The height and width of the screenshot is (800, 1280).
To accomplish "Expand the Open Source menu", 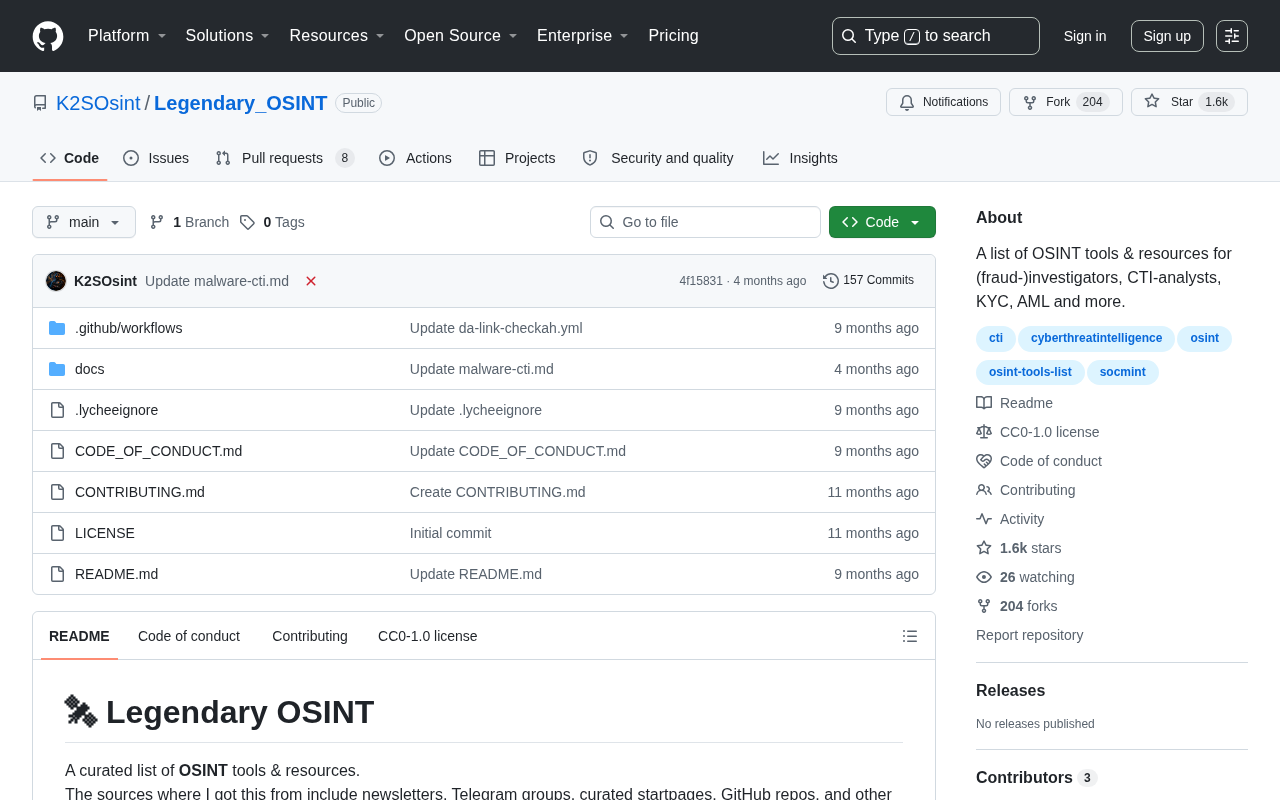I will click(x=461, y=36).
